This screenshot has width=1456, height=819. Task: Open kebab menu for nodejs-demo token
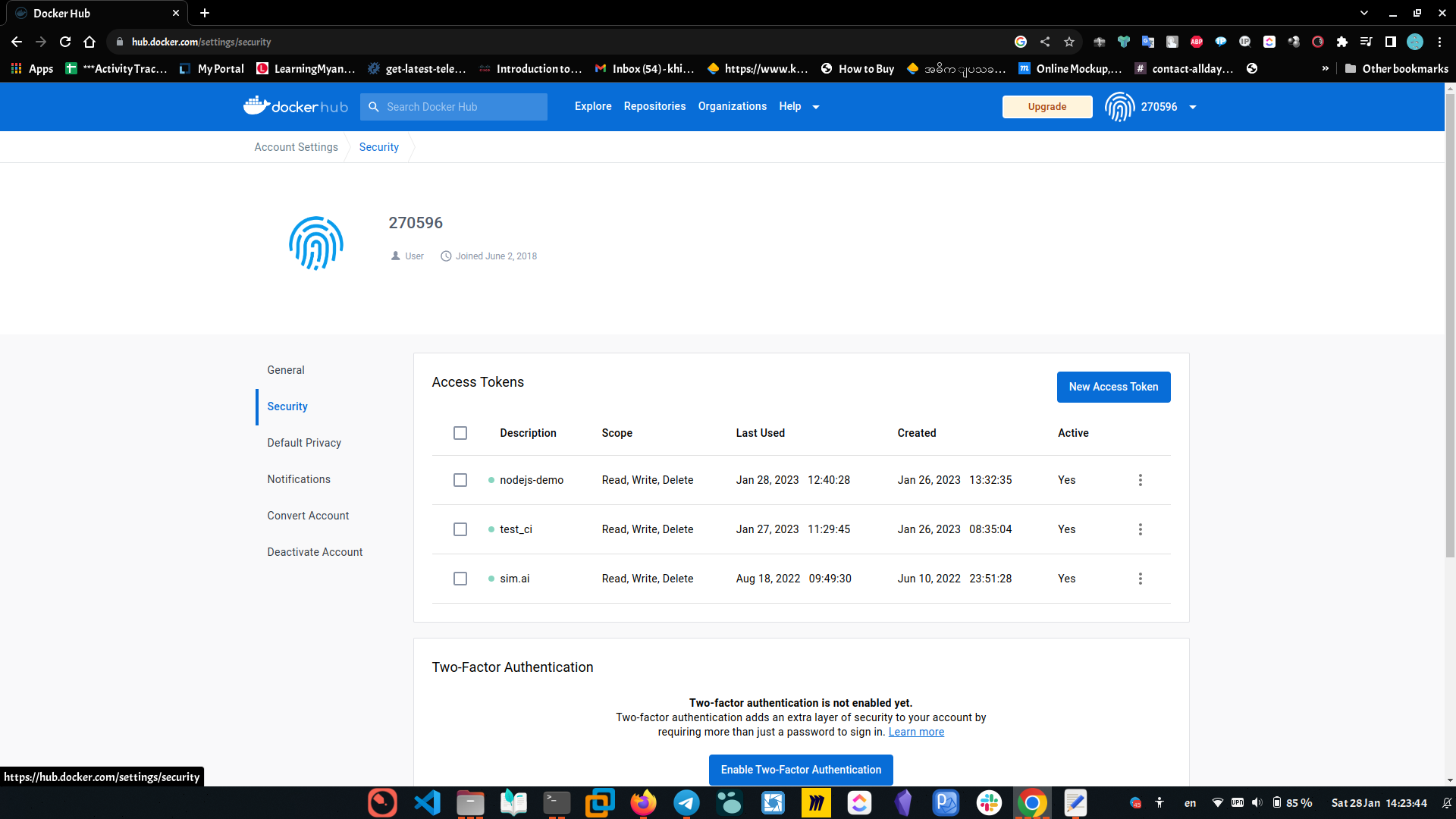click(1140, 480)
